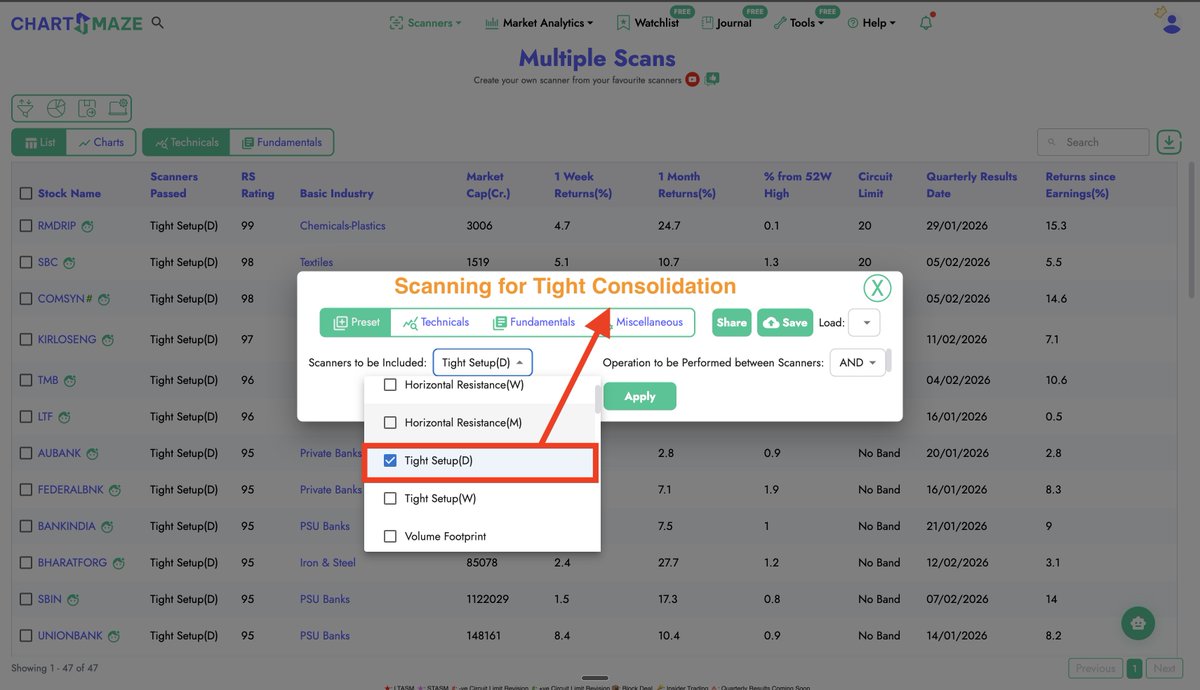Click the icon next to RMDRIP
The image size is (1200, 690).
(88, 226)
